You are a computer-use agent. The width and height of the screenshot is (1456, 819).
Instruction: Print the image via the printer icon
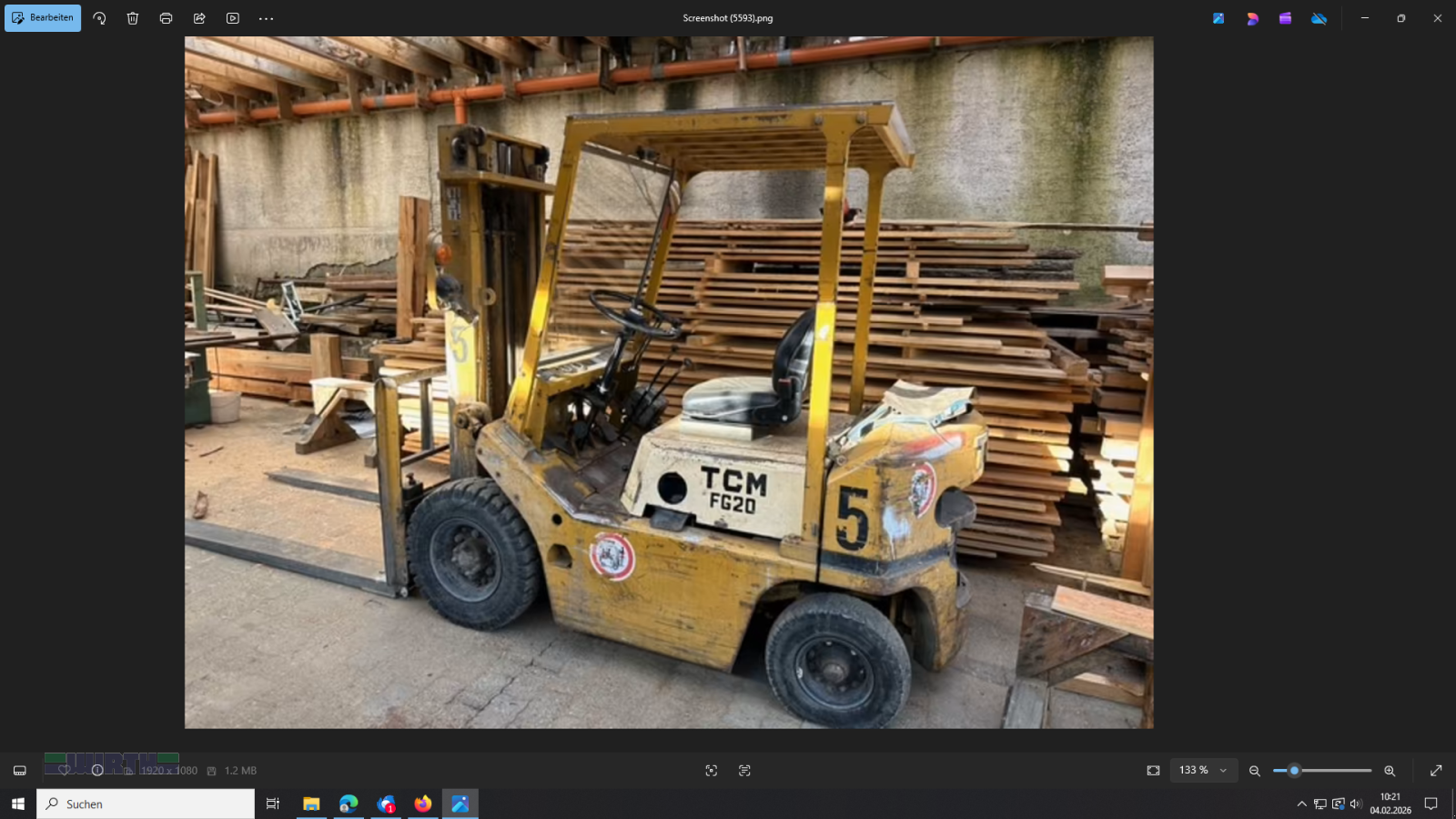pyautogui.click(x=166, y=18)
